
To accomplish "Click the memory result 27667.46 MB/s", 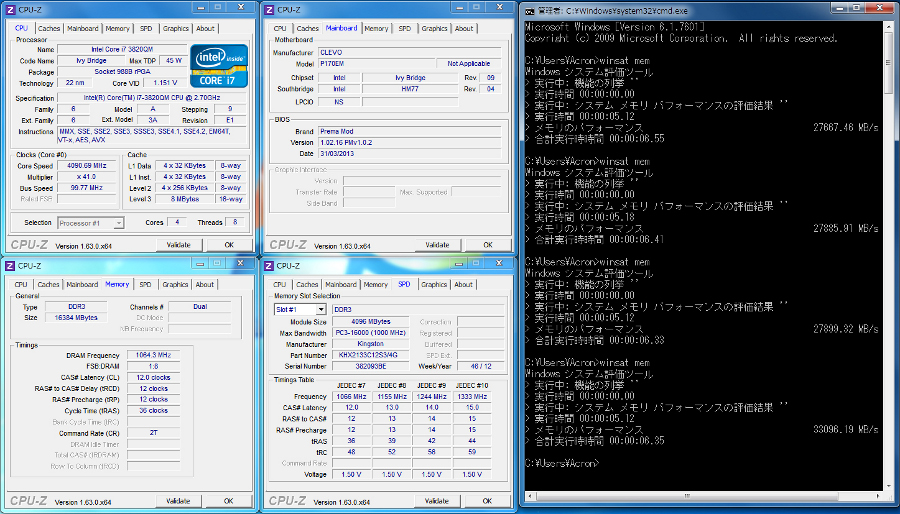I will [x=845, y=128].
